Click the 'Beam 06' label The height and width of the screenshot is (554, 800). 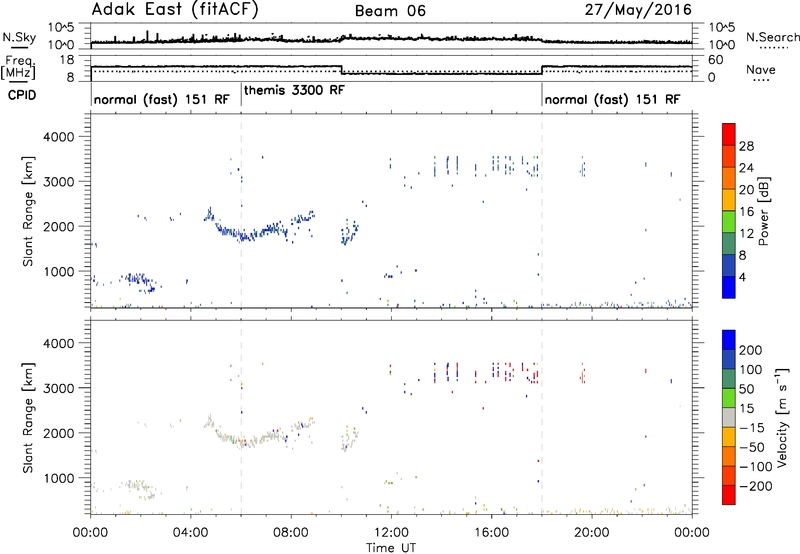pyautogui.click(x=390, y=11)
